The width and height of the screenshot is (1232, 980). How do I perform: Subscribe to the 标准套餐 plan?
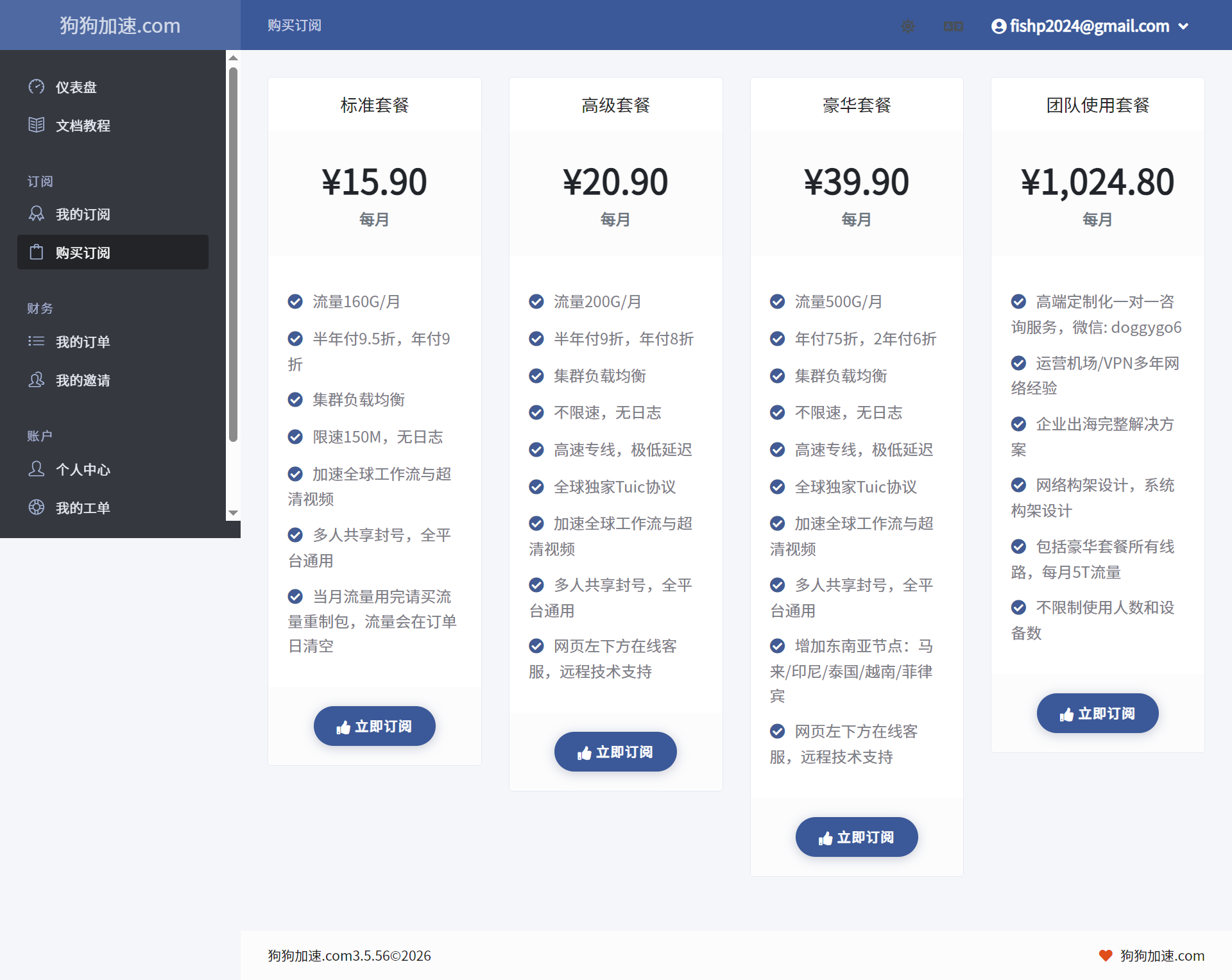tap(374, 726)
